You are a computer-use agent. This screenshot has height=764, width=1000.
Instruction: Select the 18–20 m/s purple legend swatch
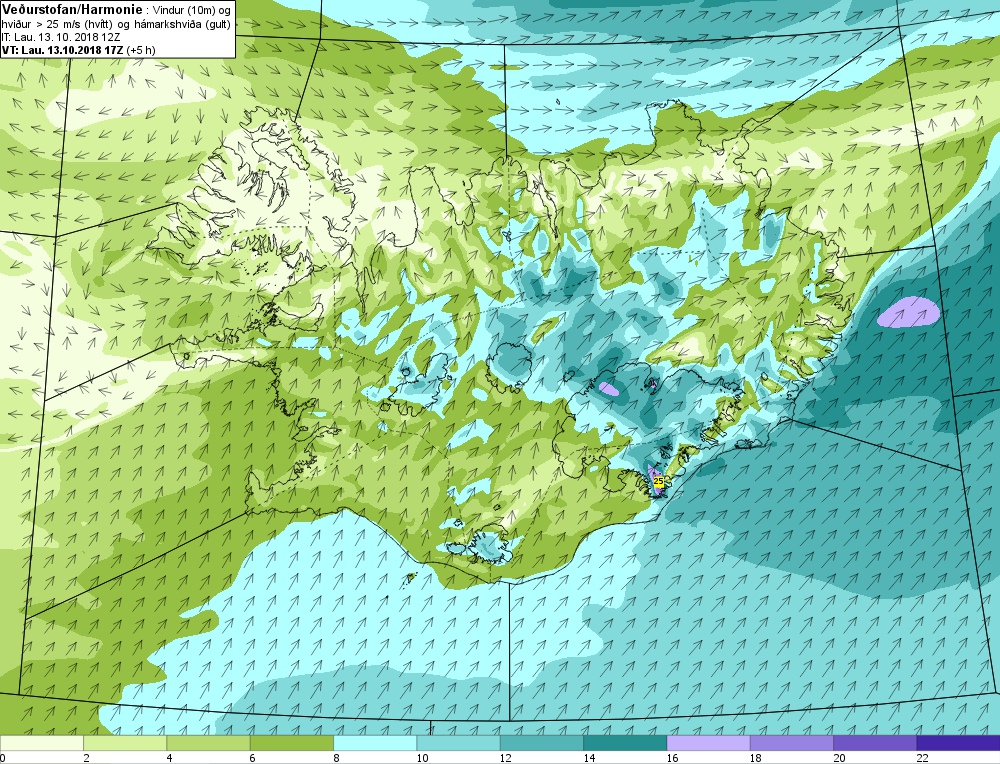791,743
